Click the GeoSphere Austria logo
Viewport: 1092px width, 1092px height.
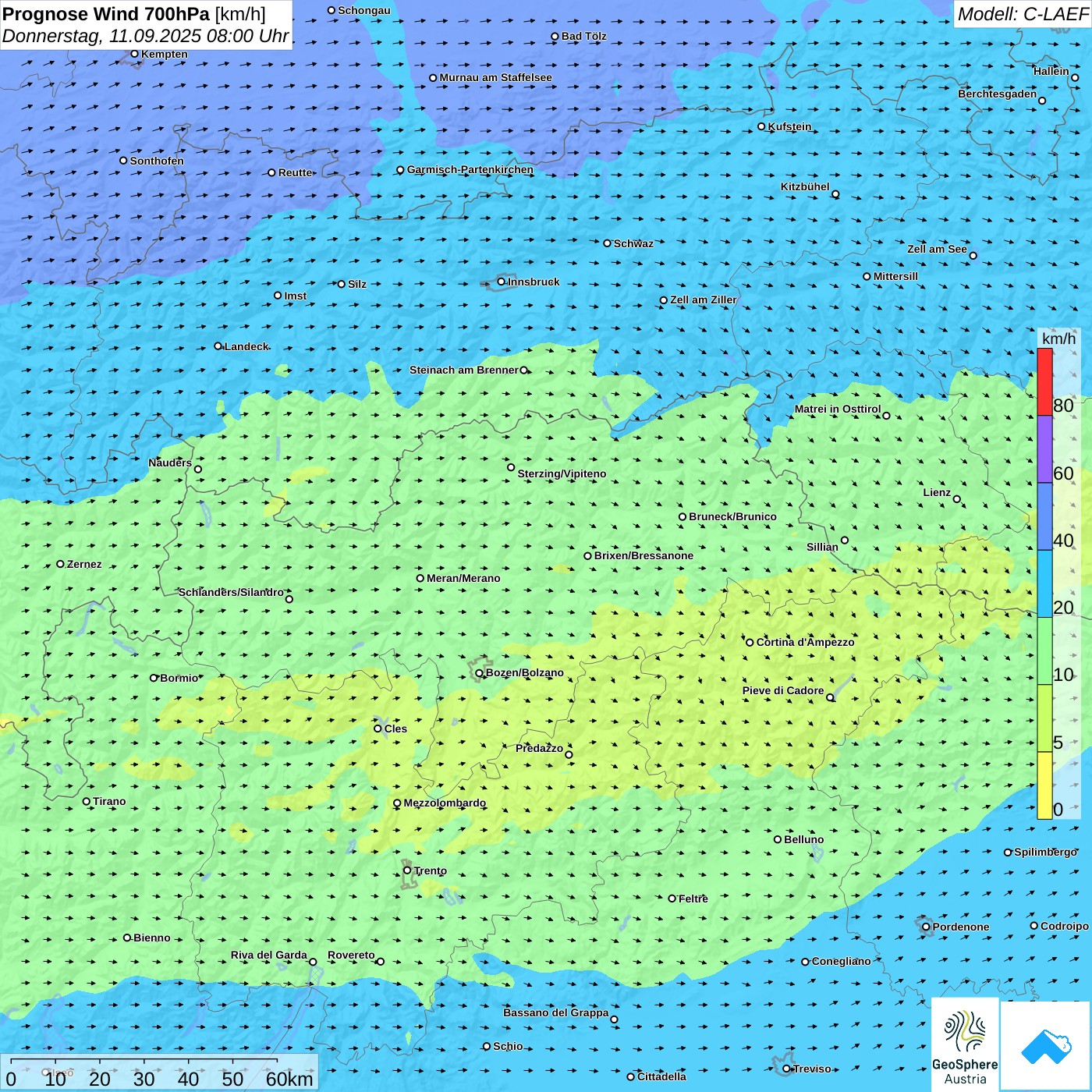click(x=965, y=1044)
